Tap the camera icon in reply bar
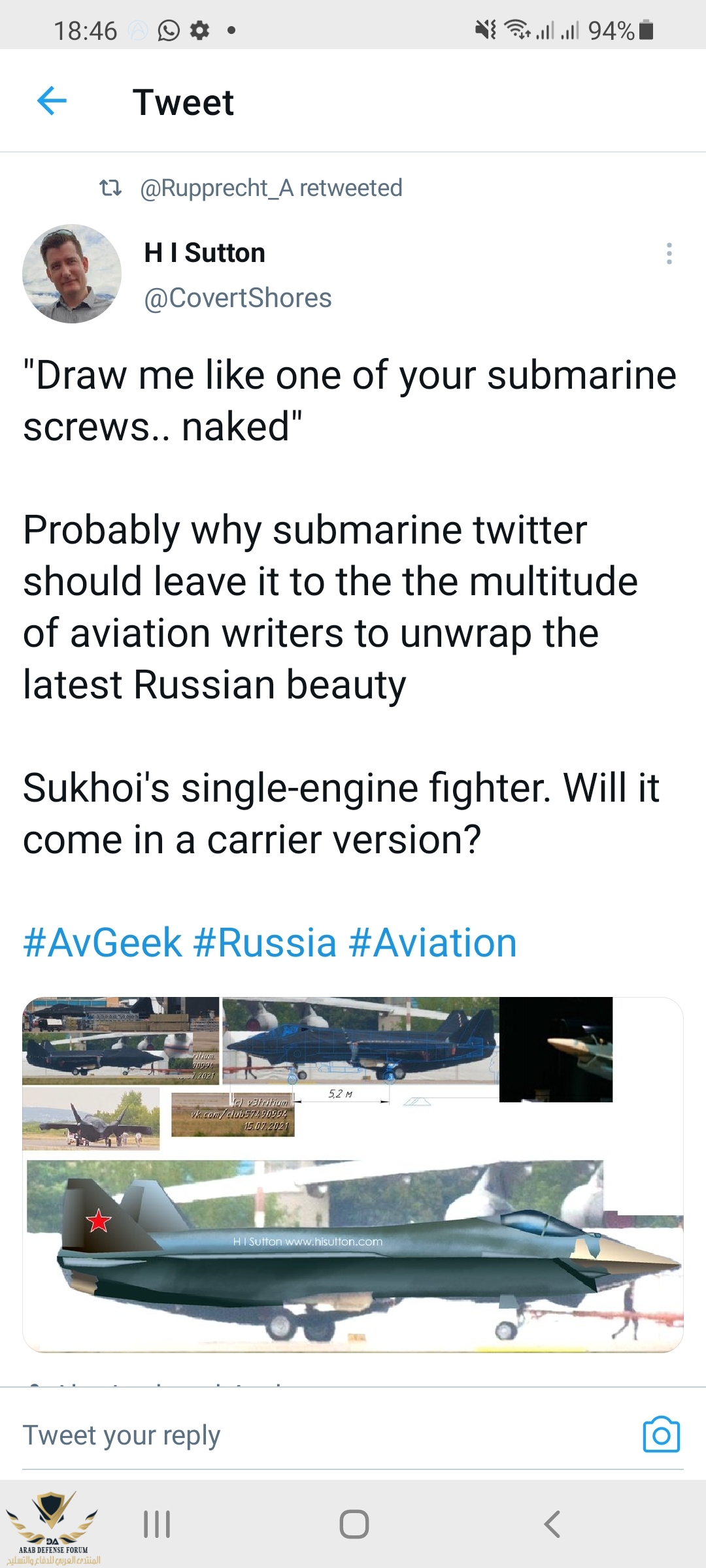Screen dimensions: 706x1568 click(661, 1435)
